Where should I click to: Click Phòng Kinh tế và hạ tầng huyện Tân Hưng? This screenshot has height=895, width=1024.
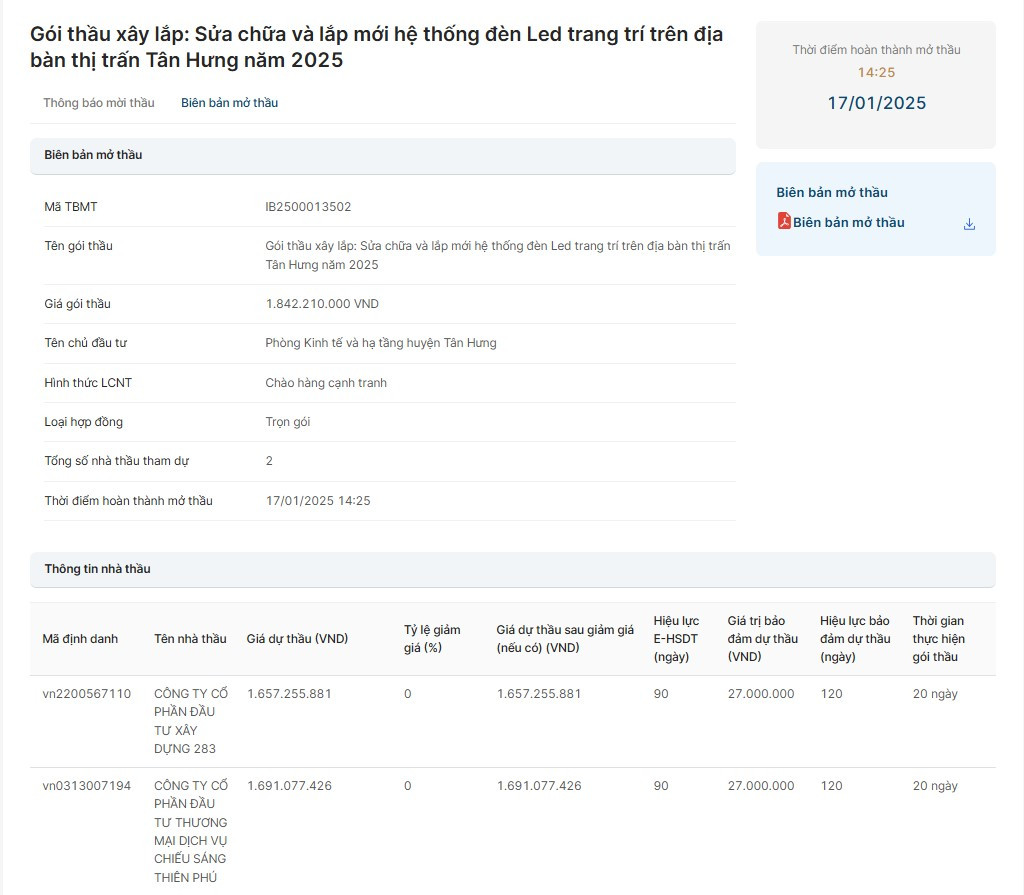click(x=380, y=343)
